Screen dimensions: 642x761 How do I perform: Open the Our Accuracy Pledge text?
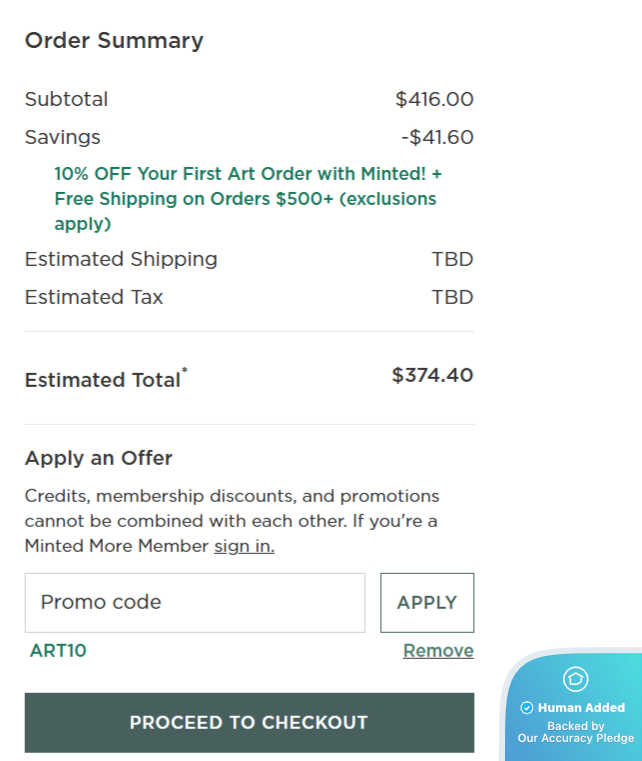click(575, 738)
